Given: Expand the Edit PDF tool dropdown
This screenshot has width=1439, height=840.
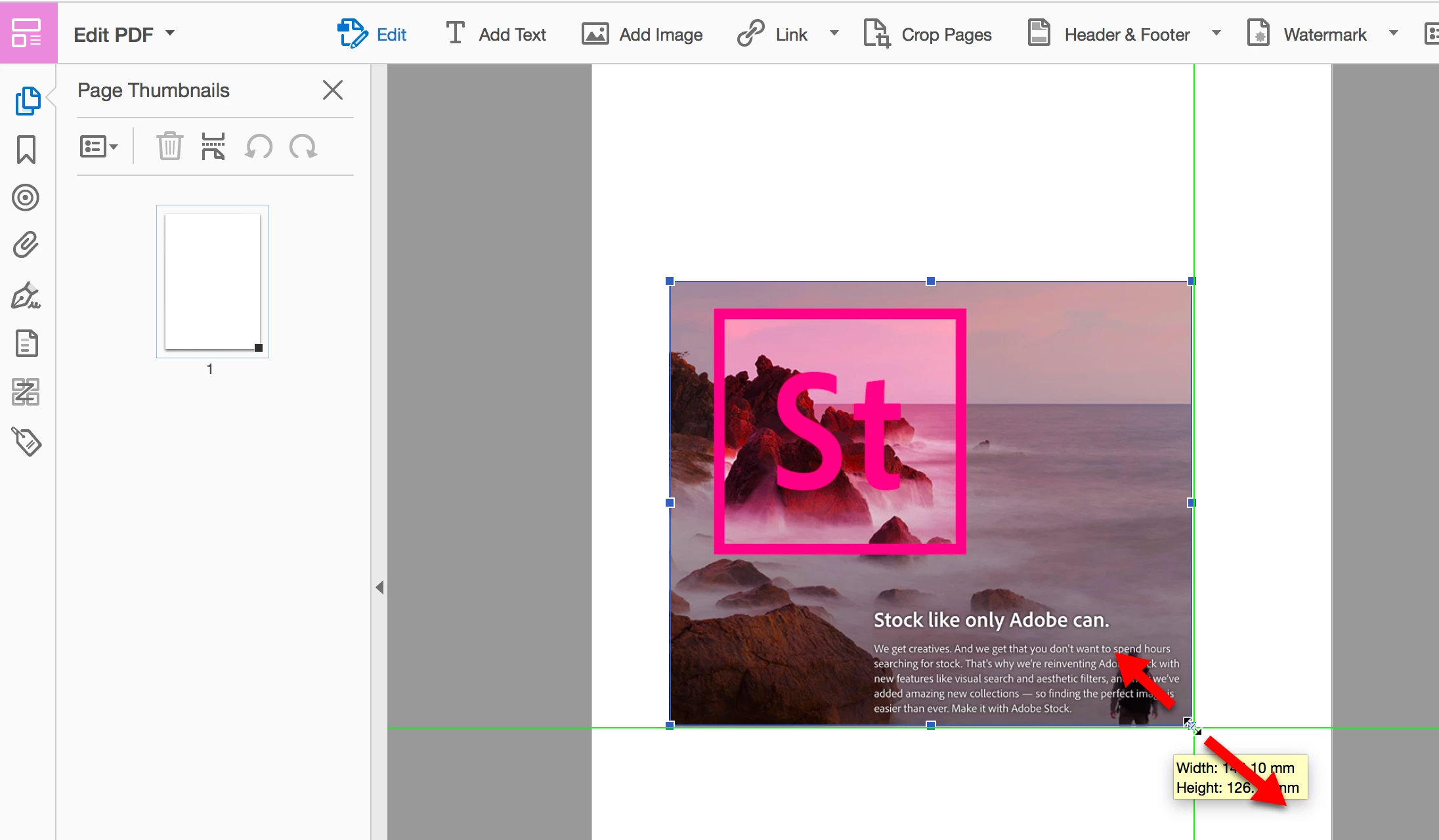Looking at the screenshot, I should [x=170, y=33].
